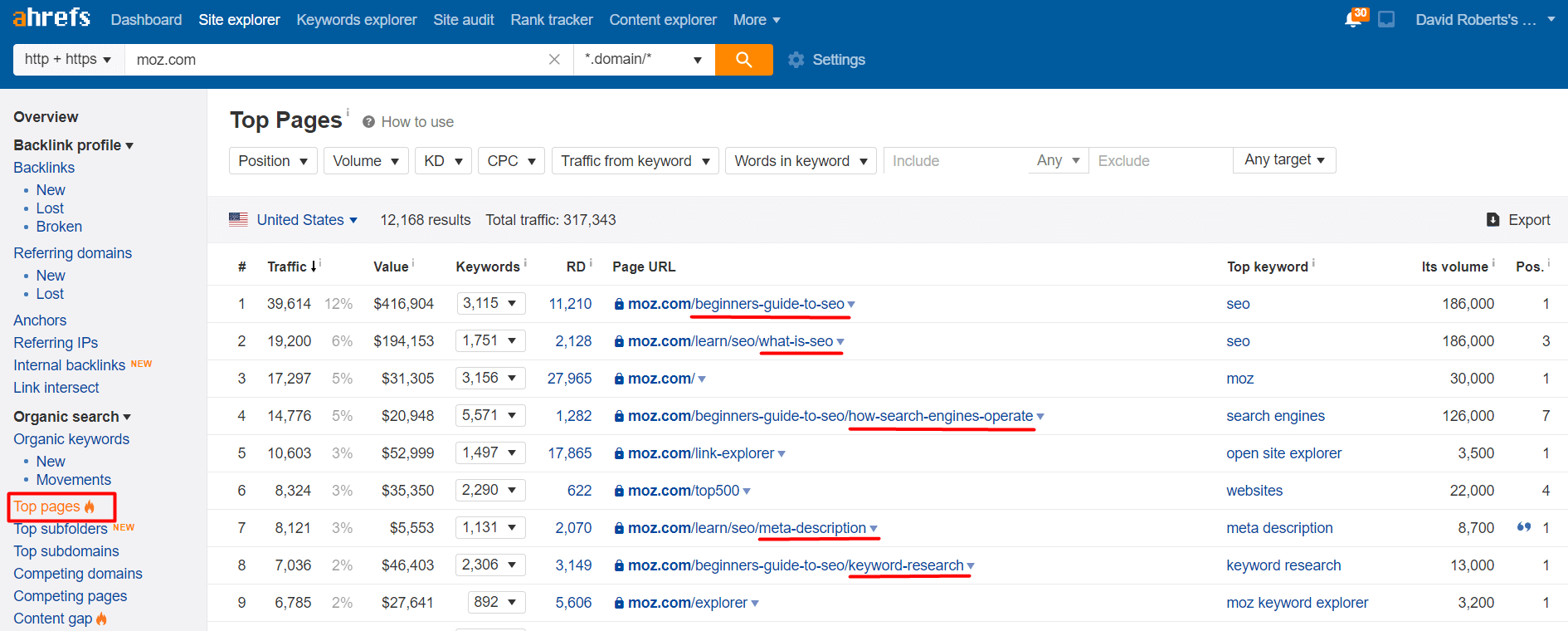Viewport: 1568px width, 631px height.
Task: Open URL arrow for link-explorer page
Action: pos(782,454)
